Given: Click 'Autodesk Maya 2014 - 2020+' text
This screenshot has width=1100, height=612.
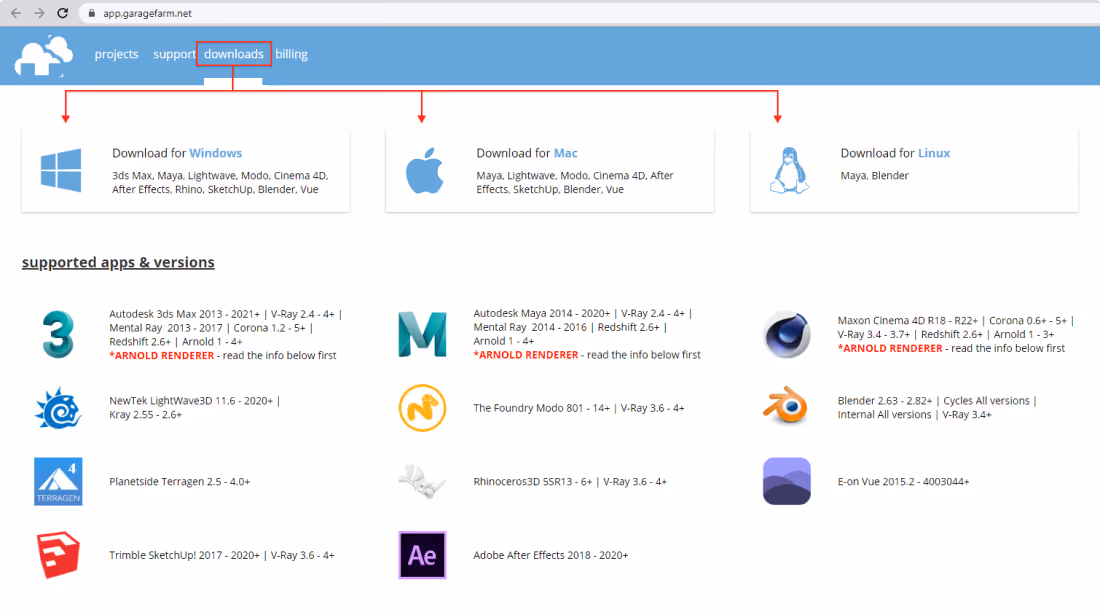Looking at the screenshot, I should [x=542, y=314].
